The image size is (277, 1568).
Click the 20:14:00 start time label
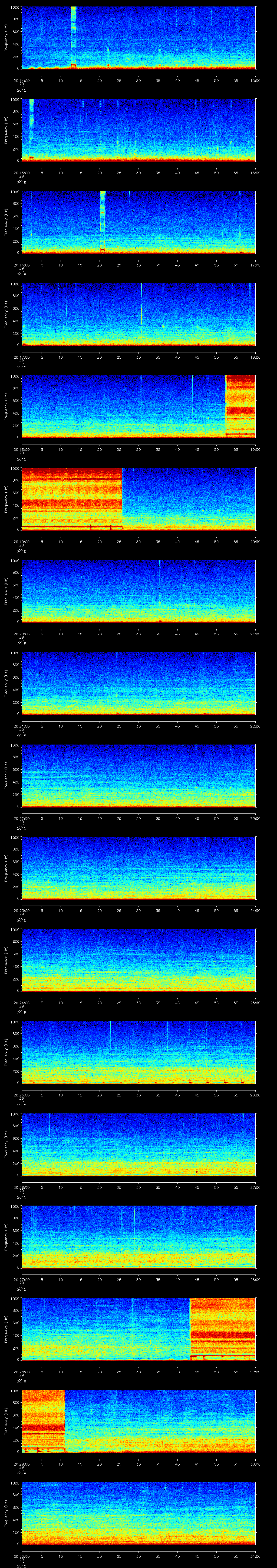point(21,80)
